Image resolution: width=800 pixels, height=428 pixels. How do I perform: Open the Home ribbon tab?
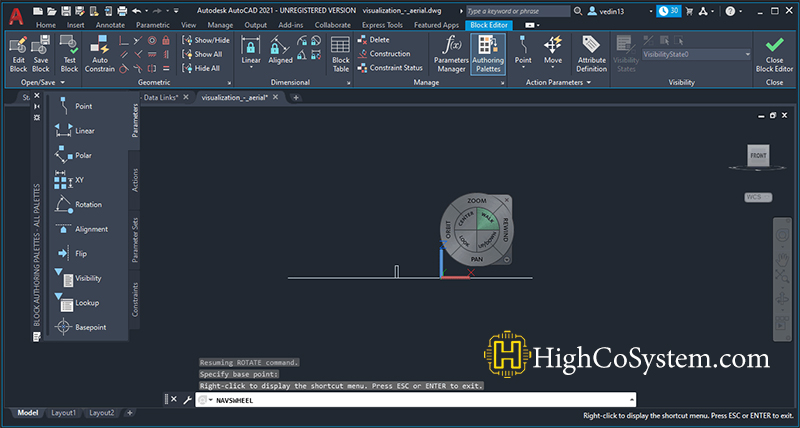[46, 24]
